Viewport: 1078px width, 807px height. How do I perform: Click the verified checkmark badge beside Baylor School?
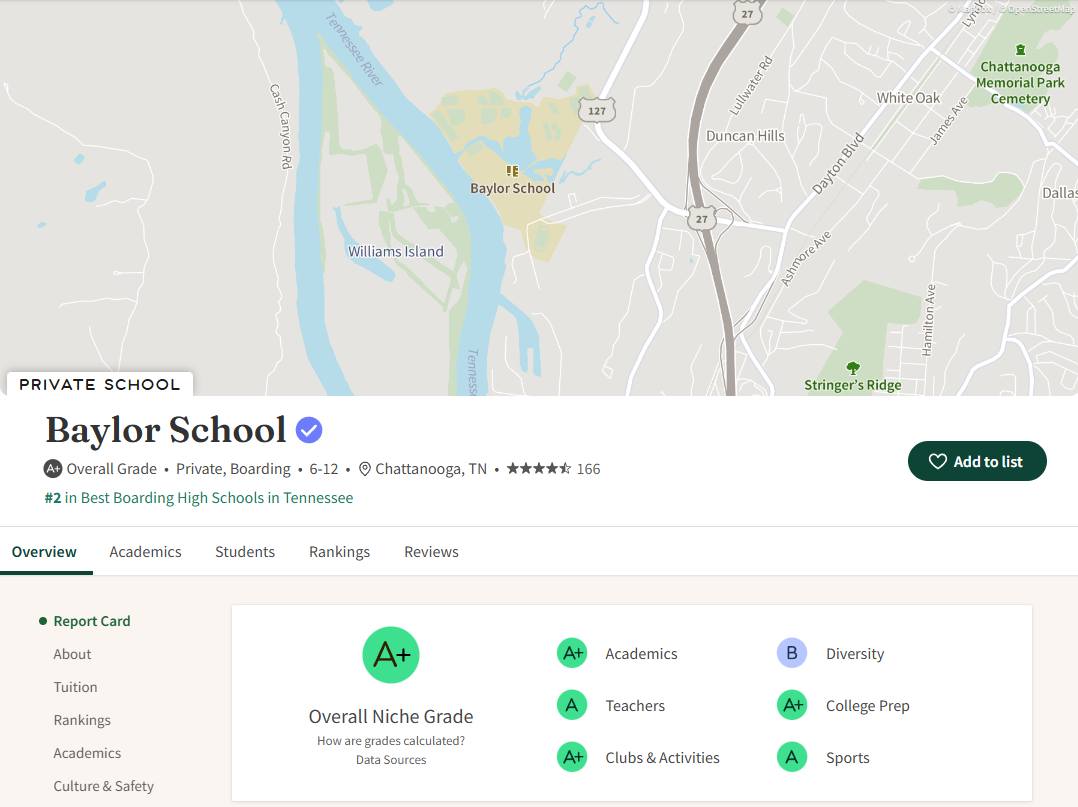pos(309,430)
